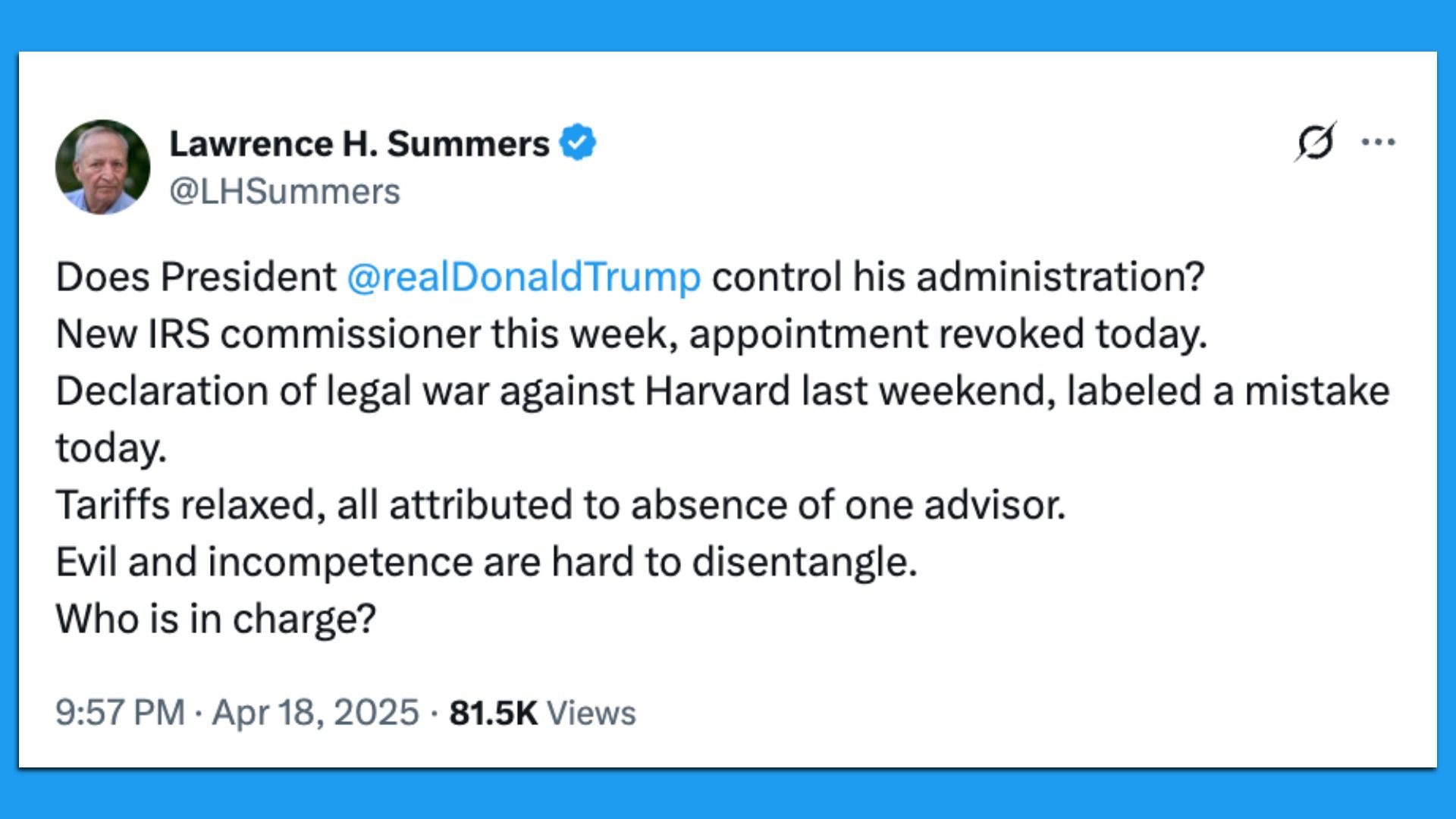1456x819 pixels.
Task: Open the 81.5K view count
Action: point(493,713)
